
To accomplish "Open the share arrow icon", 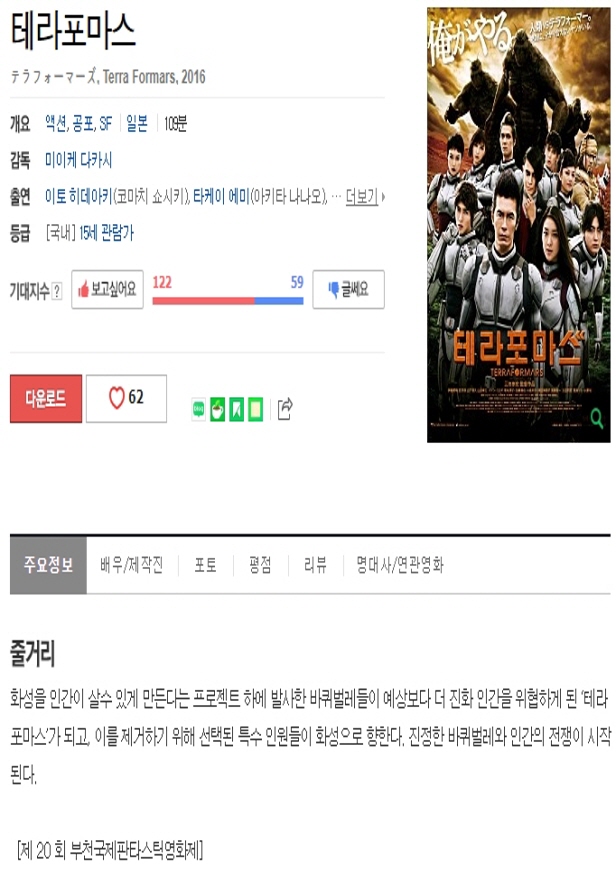I will [285, 409].
